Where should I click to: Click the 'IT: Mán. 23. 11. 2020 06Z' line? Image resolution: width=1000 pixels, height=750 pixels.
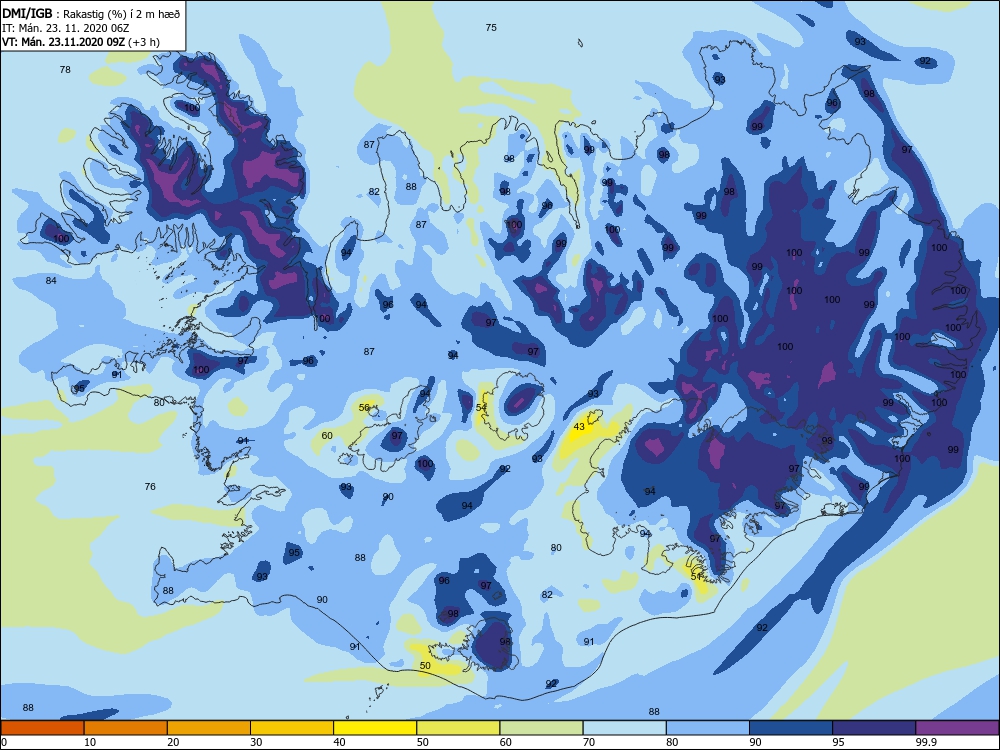point(66,28)
